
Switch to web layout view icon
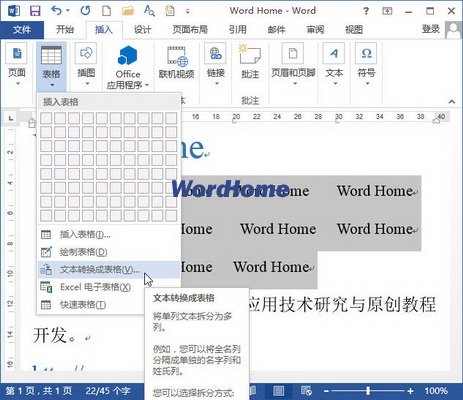coord(306,391)
